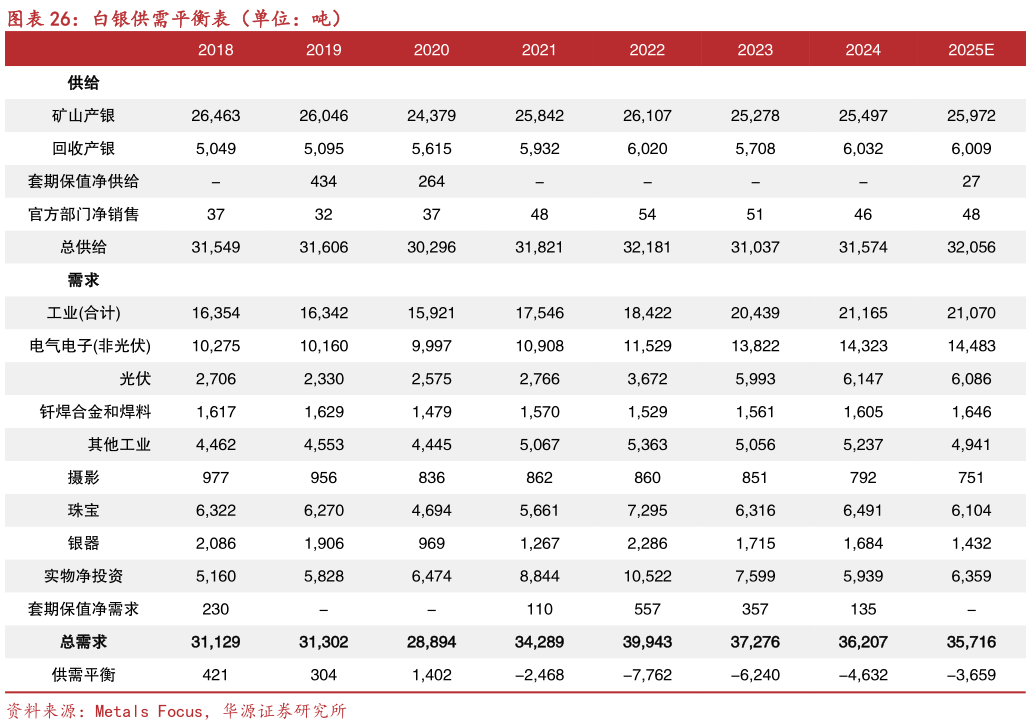
Task: Click the 2018 column header
Action: pos(216,50)
